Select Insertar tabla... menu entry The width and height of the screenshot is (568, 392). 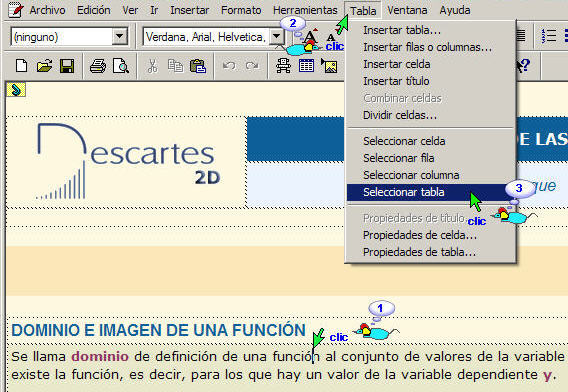(402, 30)
